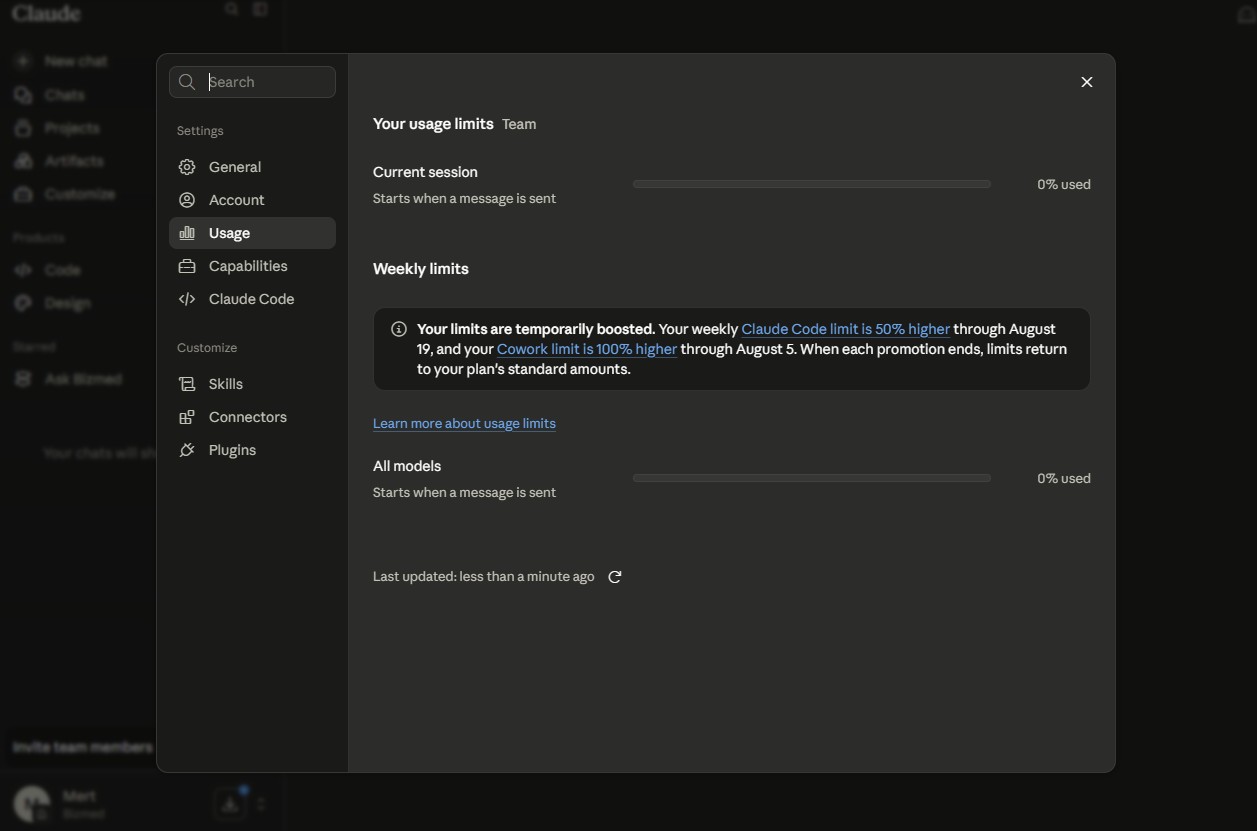The image size is (1257, 831).
Task: Click the Account person icon
Action: pos(187,200)
